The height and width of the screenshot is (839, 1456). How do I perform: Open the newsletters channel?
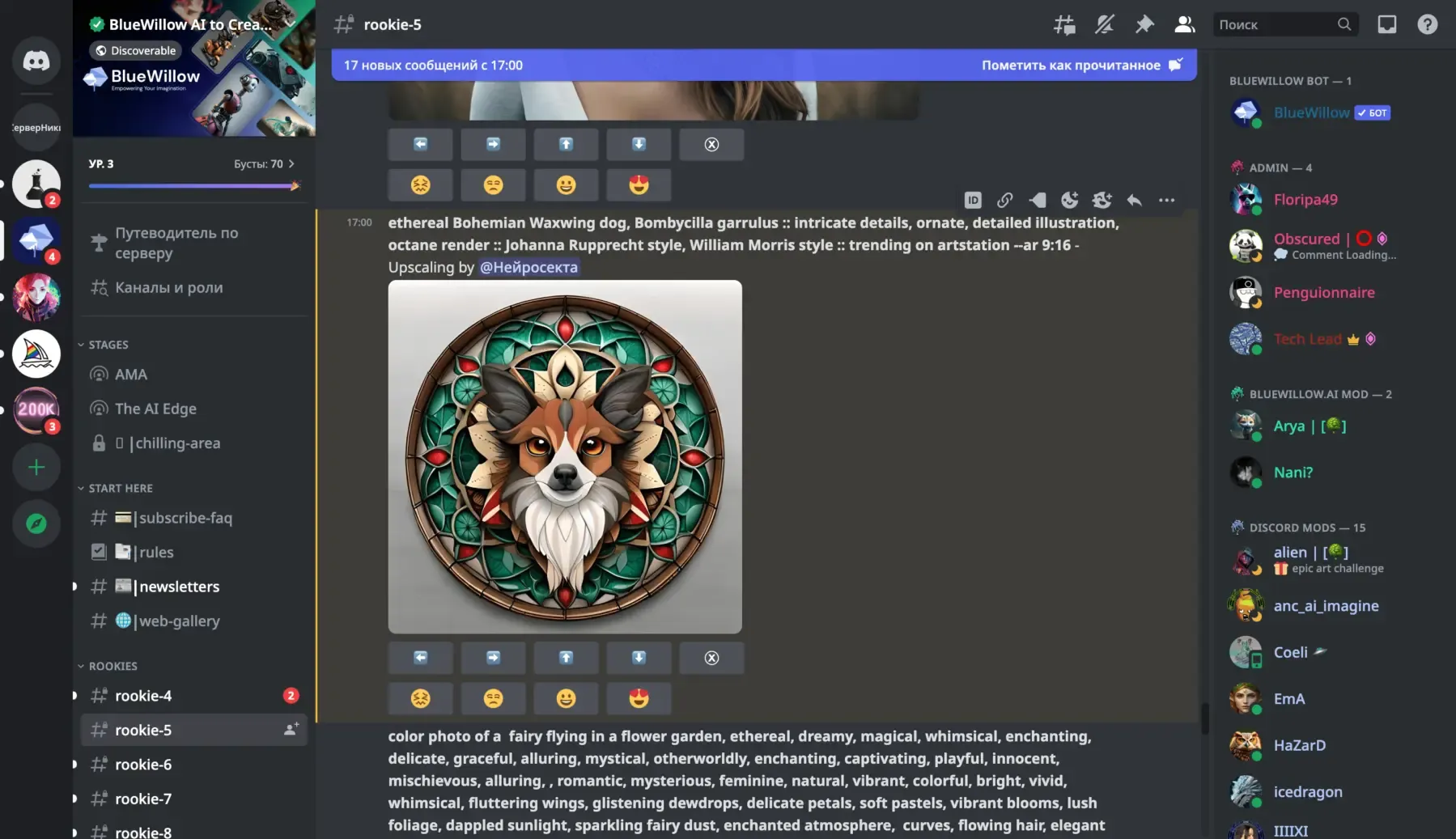pyautogui.click(x=194, y=587)
